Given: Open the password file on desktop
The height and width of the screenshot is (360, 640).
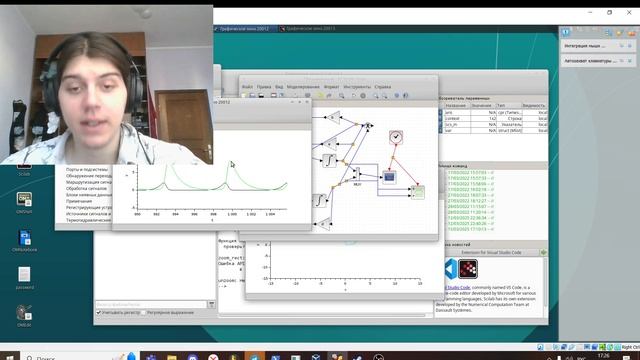Looking at the screenshot, I should (x=24, y=278).
